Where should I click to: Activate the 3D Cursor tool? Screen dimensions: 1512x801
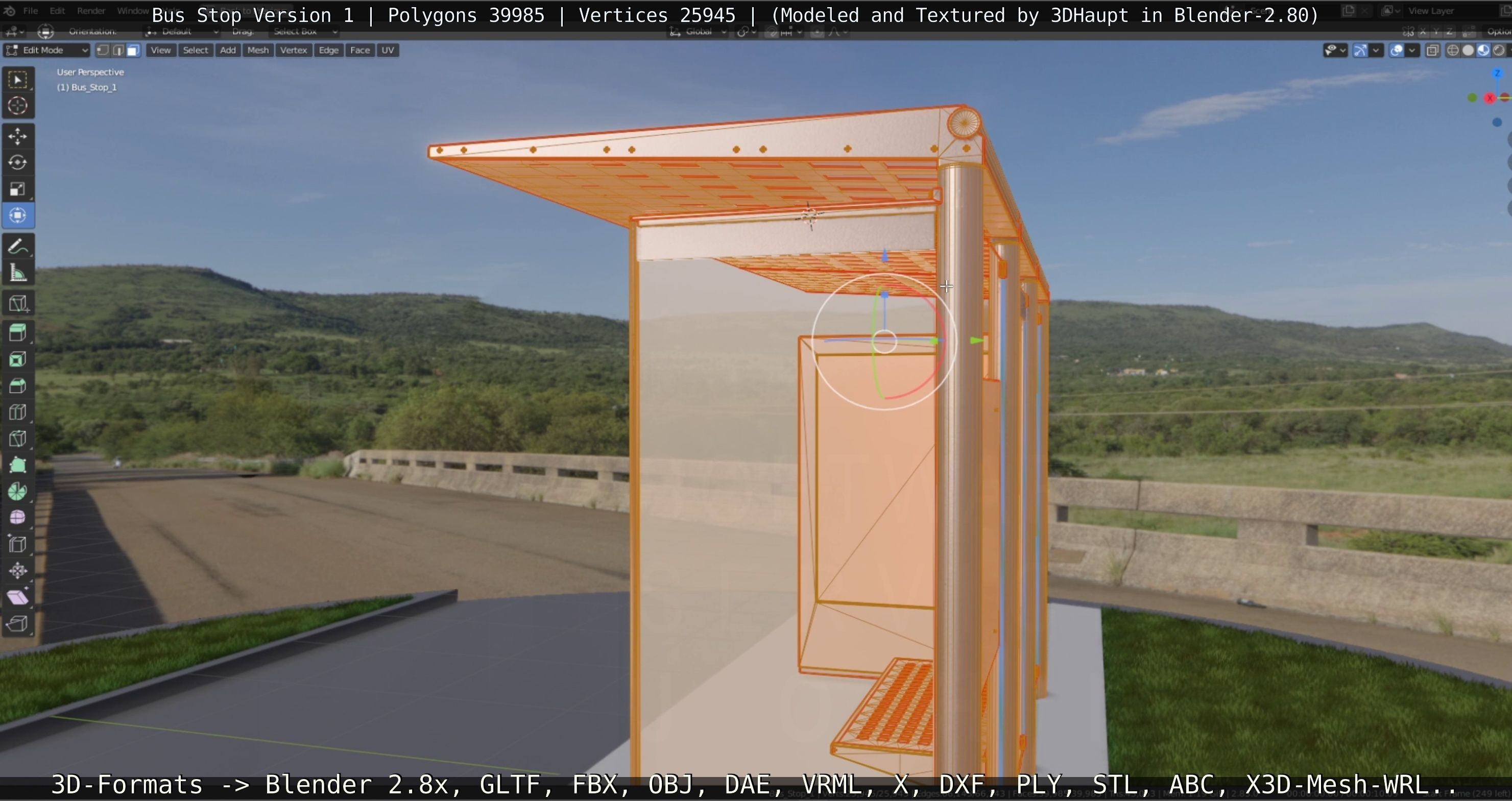(x=17, y=106)
